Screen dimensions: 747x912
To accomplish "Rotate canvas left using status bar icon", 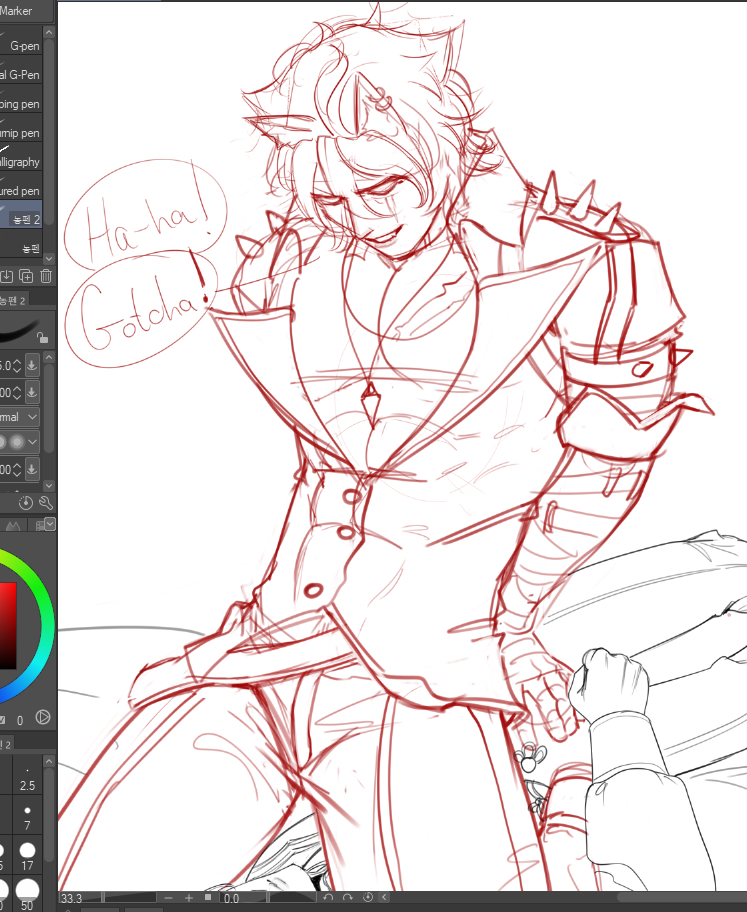I will click(327, 898).
